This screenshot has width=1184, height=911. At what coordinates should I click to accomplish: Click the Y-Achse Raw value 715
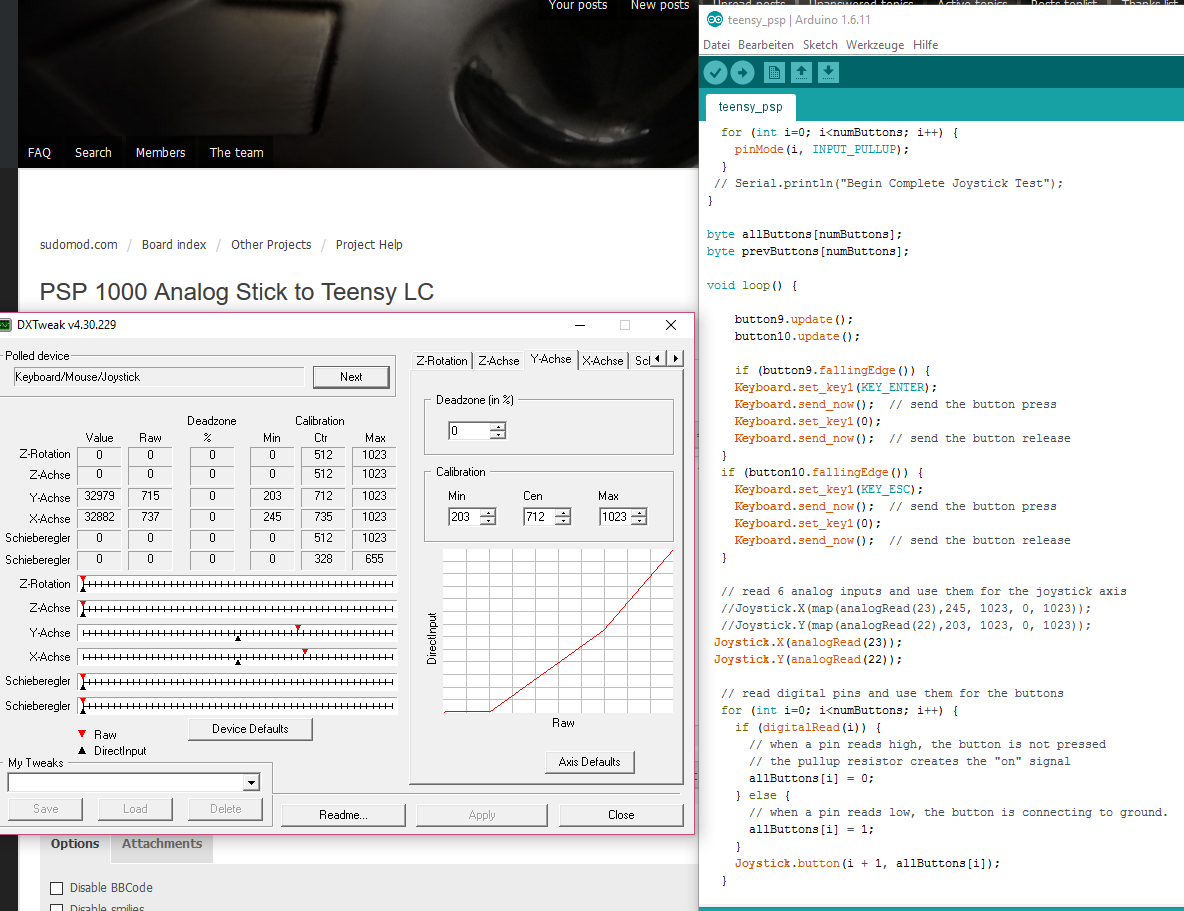(x=150, y=496)
